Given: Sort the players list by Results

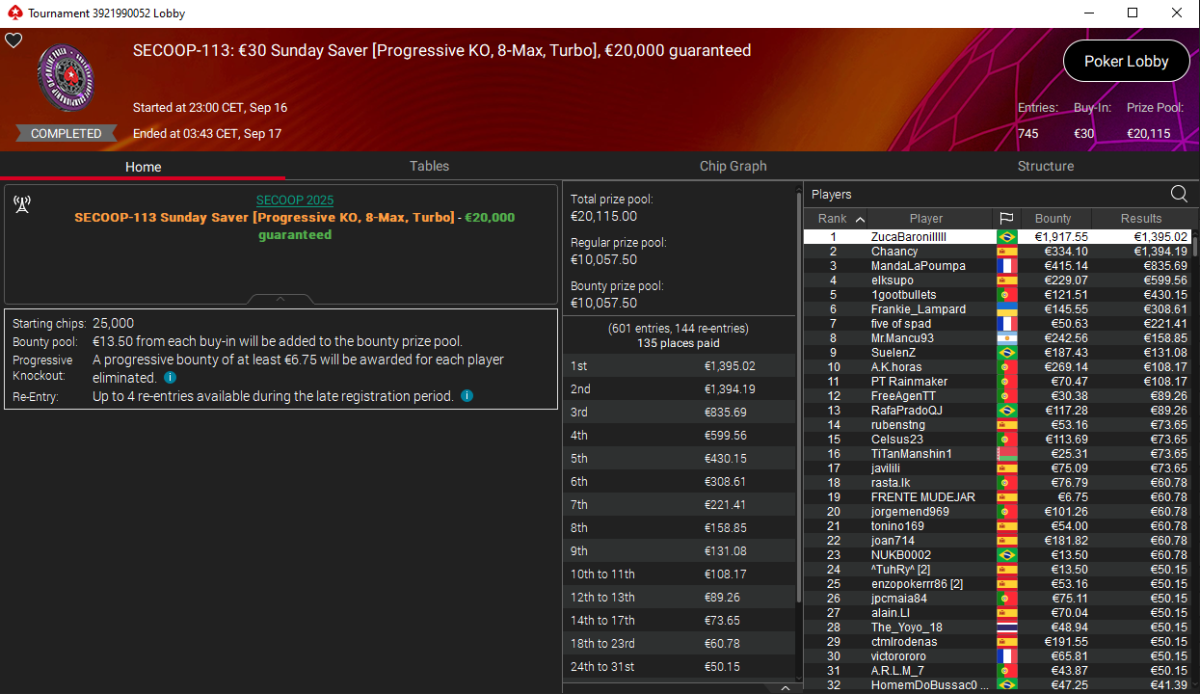Looking at the screenshot, I should pos(1141,218).
